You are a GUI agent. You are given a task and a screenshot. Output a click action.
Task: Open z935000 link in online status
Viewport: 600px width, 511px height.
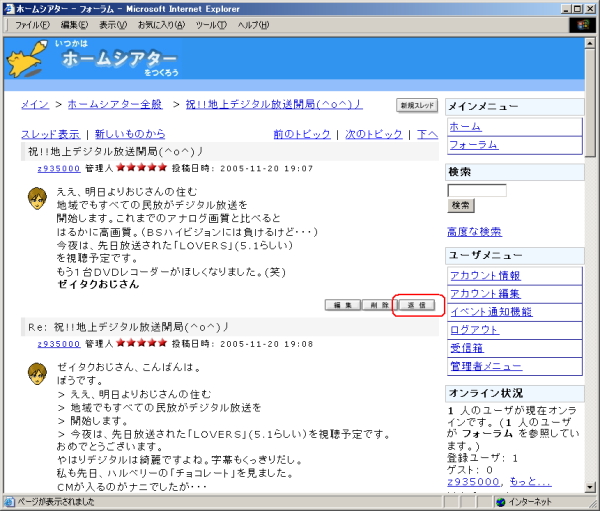click(473, 482)
